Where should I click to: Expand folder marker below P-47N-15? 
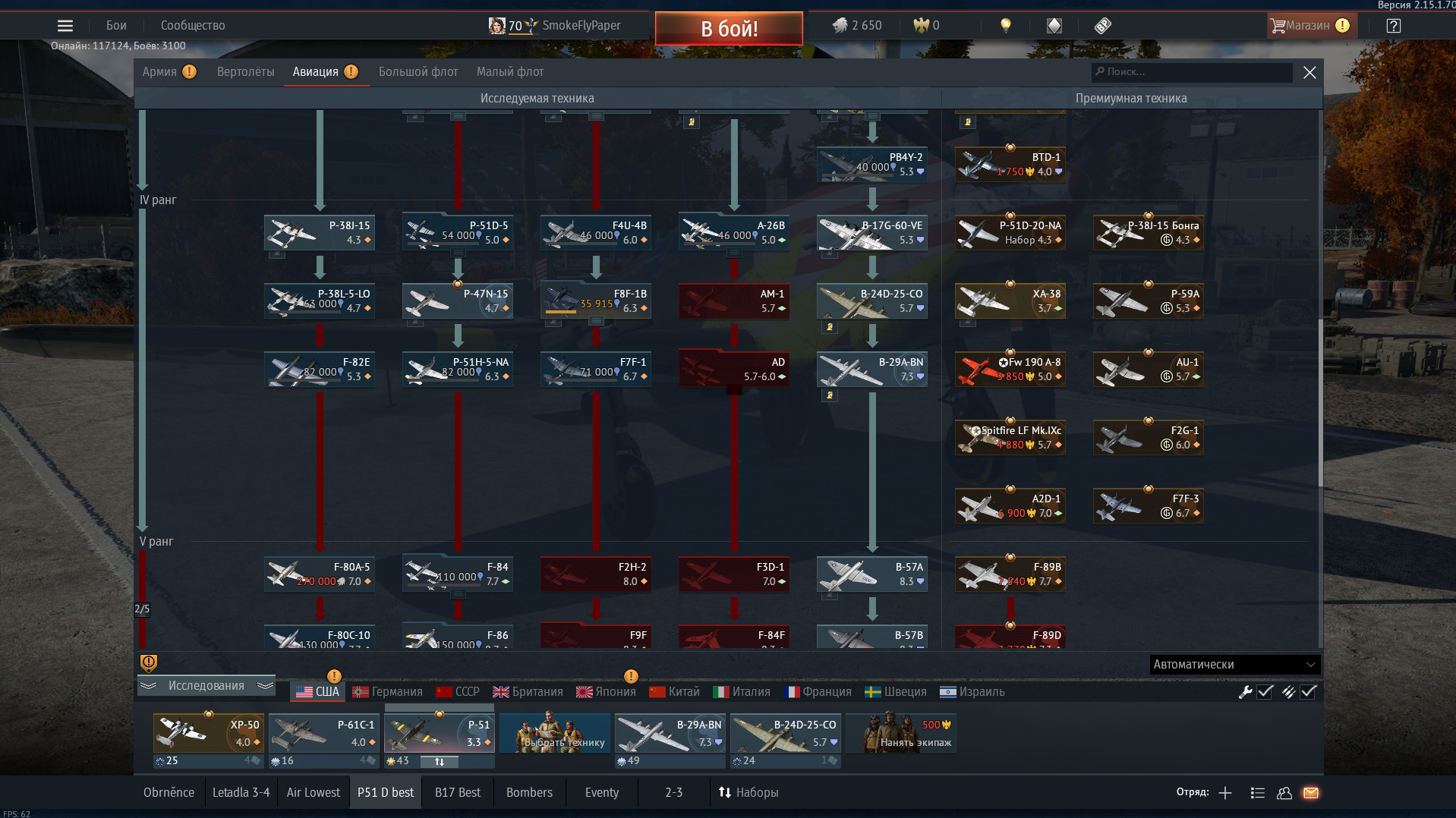coord(415,322)
